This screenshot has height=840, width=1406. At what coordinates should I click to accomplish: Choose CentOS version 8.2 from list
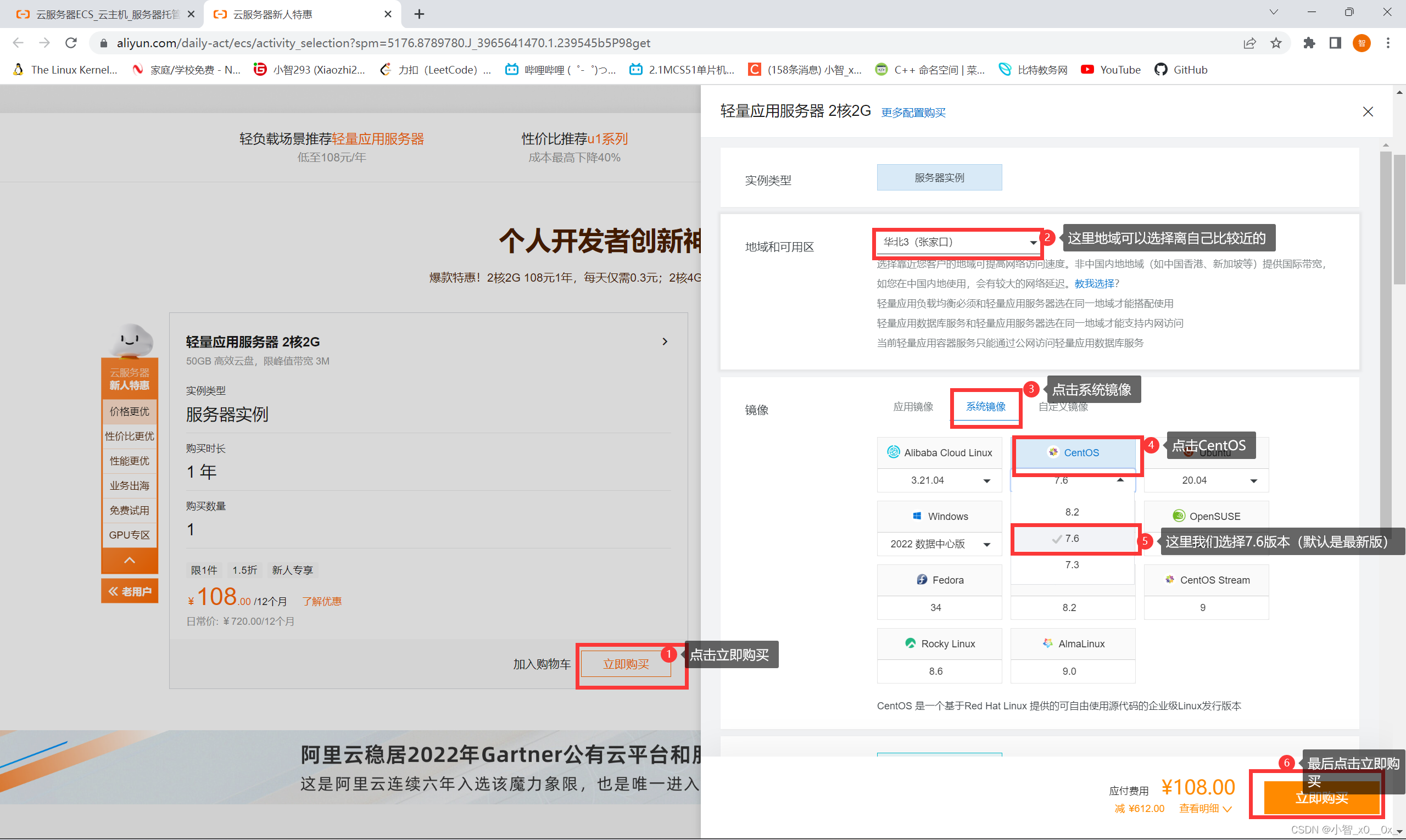tap(1073, 512)
